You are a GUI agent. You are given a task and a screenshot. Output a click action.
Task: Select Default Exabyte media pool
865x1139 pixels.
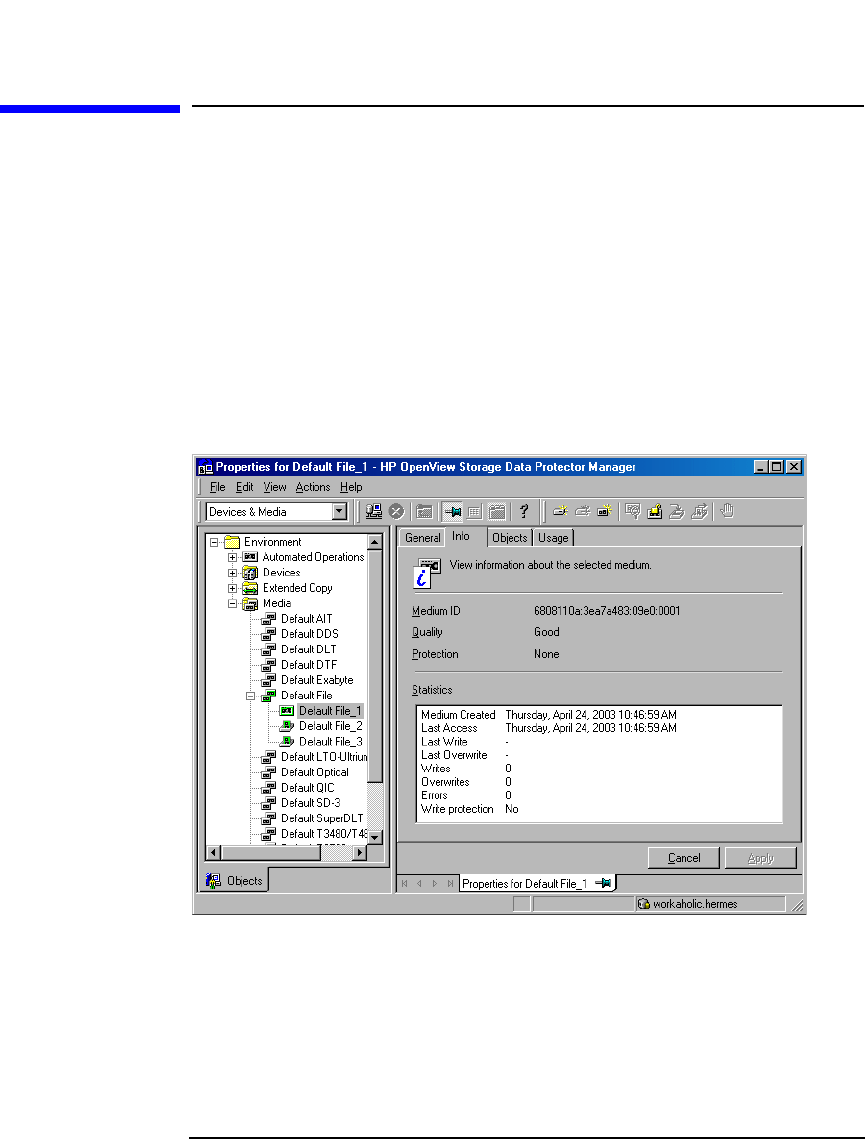click(x=317, y=680)
